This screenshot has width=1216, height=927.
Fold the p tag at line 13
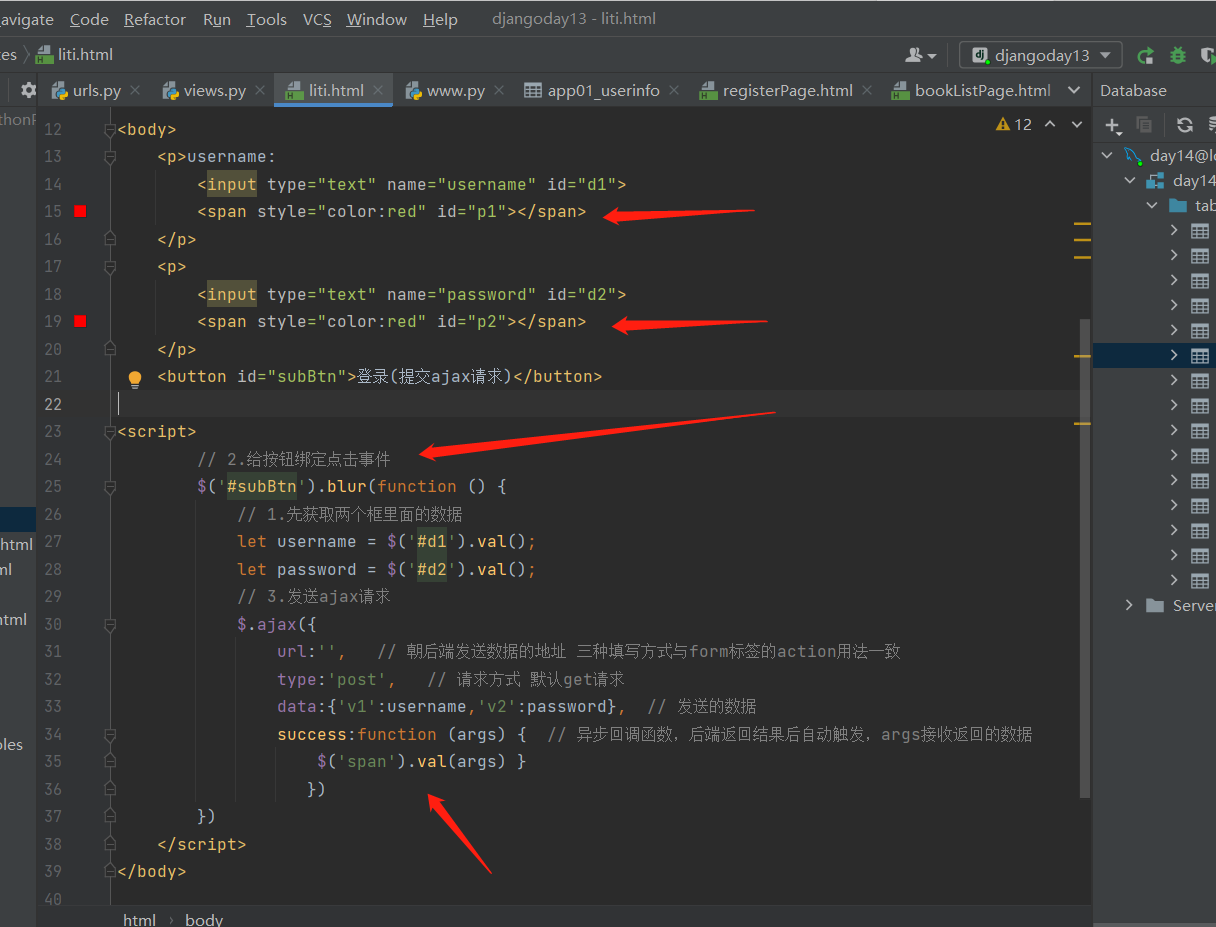(x=110, y=156)
